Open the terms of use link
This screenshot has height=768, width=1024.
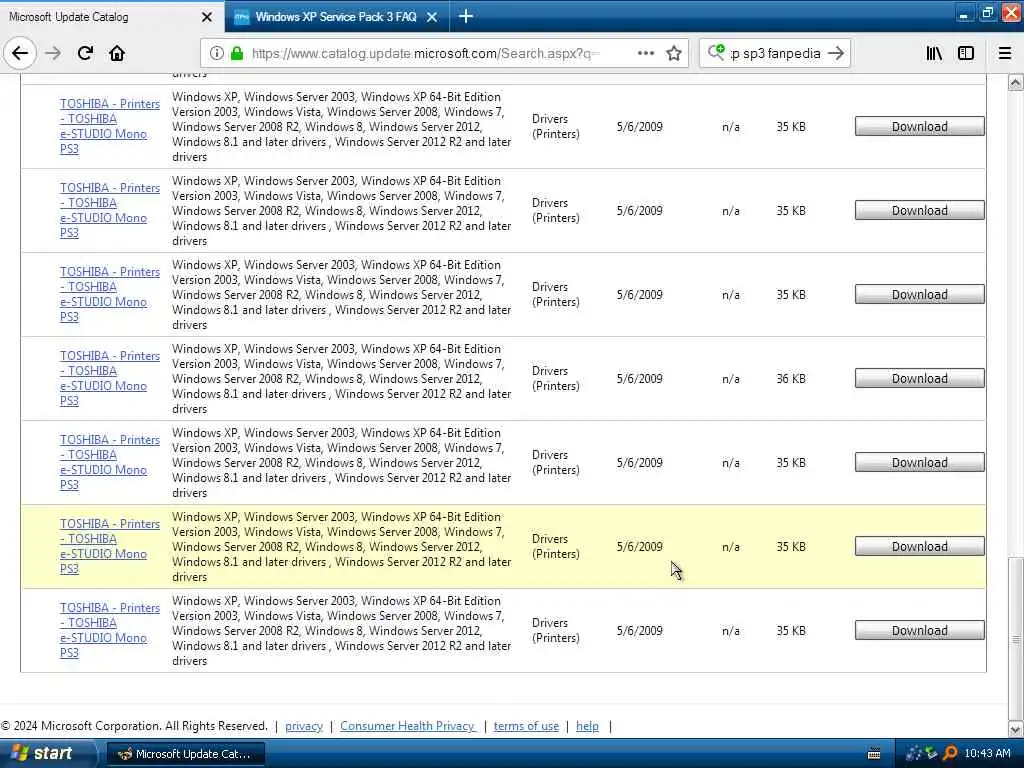[x=526, y=726]
